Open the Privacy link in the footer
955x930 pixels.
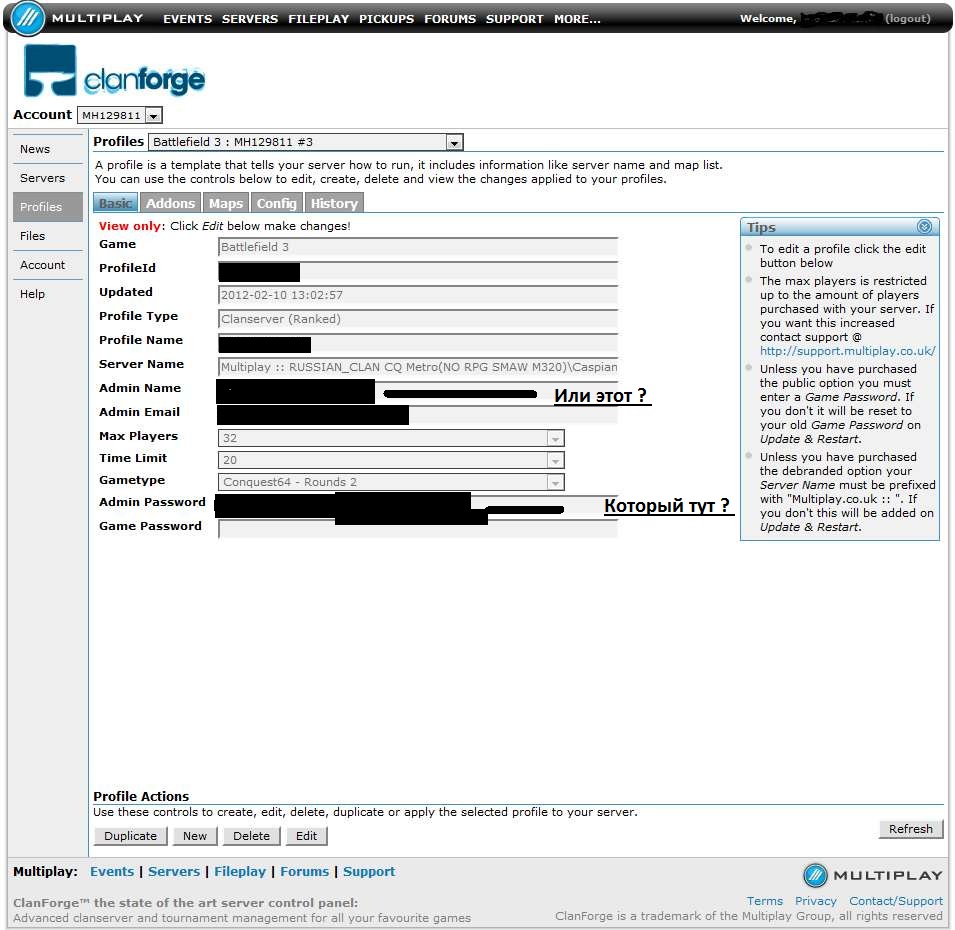point(816,901)
